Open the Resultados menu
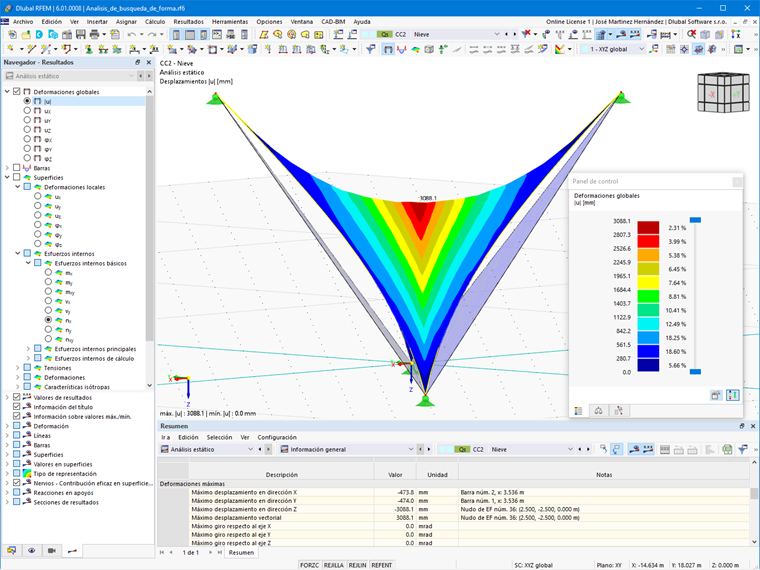The width and height of the screenshot is (760, 570). tap(189, 22)
